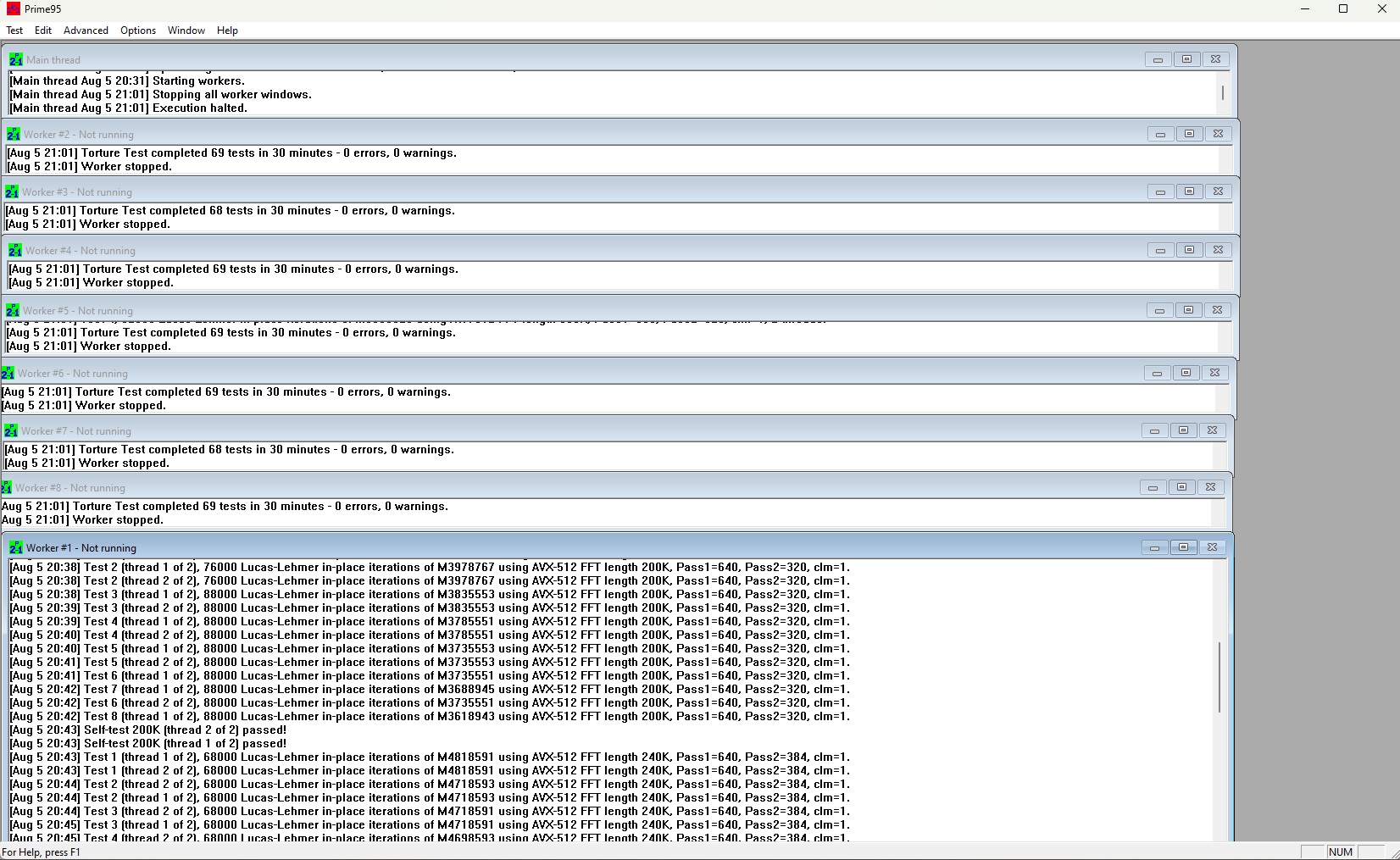
Task: Maximize the Worker #5 window
Action: click(1188, 310)
